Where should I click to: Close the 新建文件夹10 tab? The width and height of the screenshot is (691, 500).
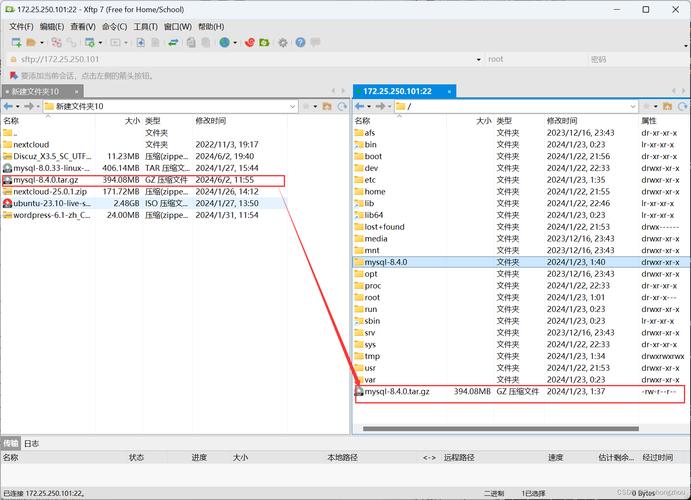(x=76, y=92)
